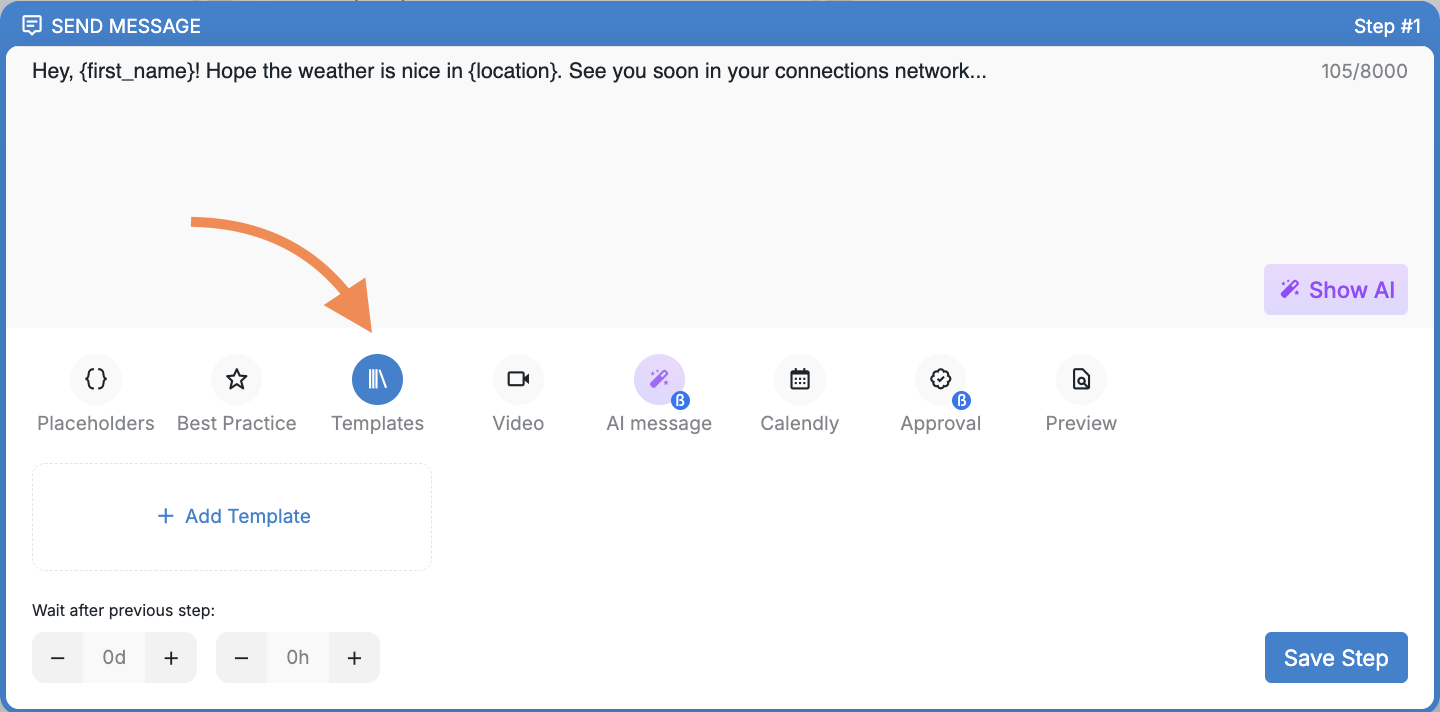Click the Templates label text

point(377,424)
